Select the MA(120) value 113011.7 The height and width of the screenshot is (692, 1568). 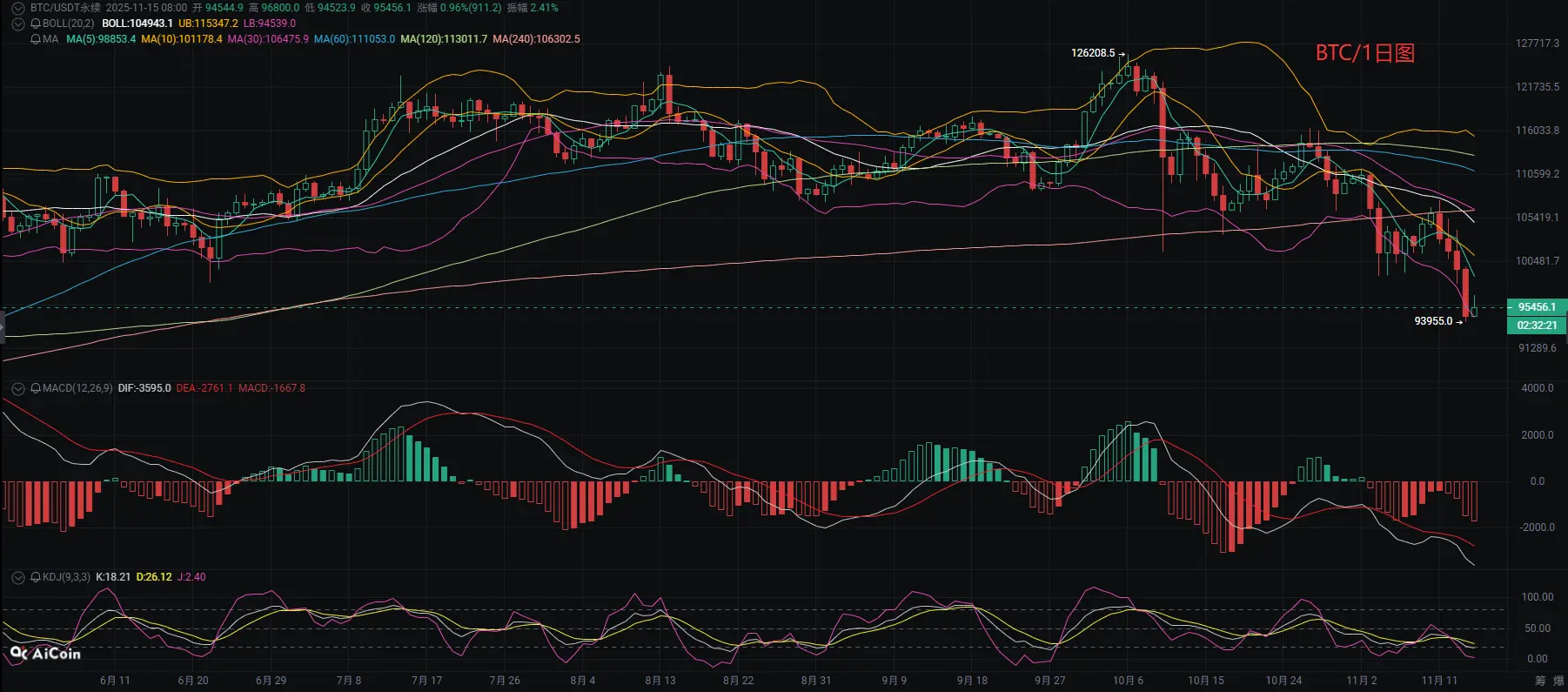(444, 39)
